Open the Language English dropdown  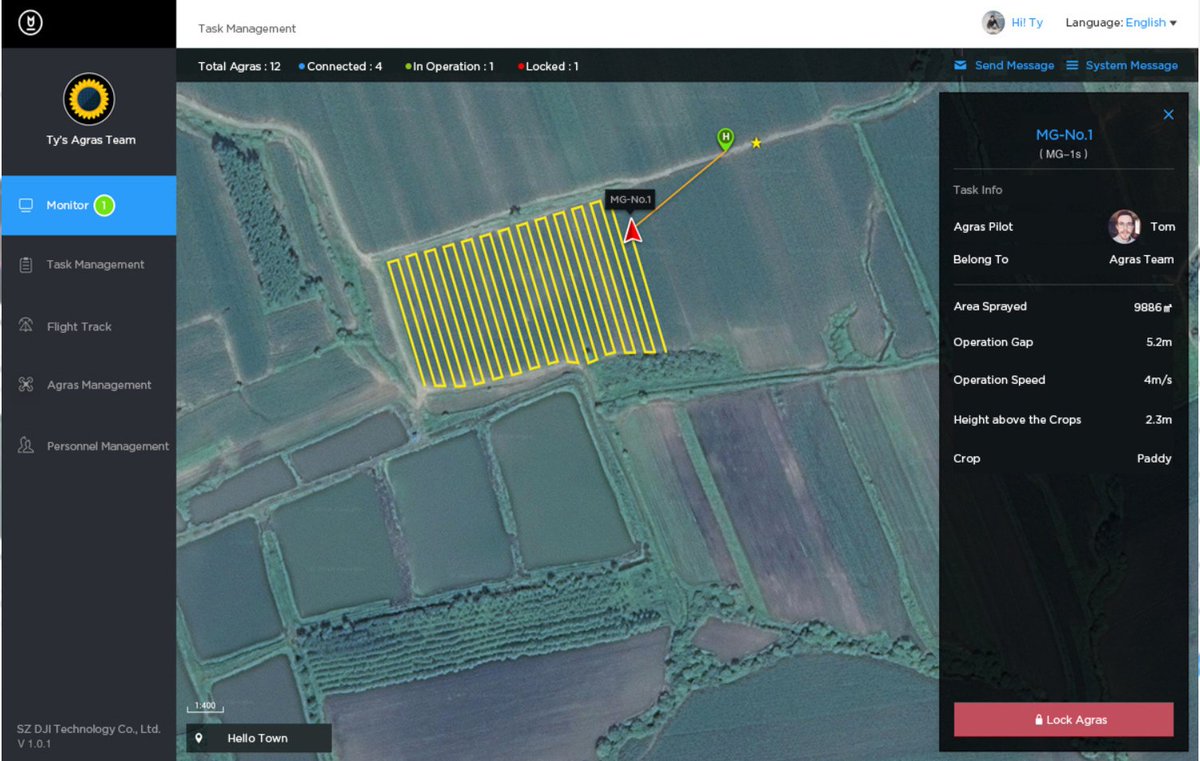pyautogui.click(x=1121, y=23)
